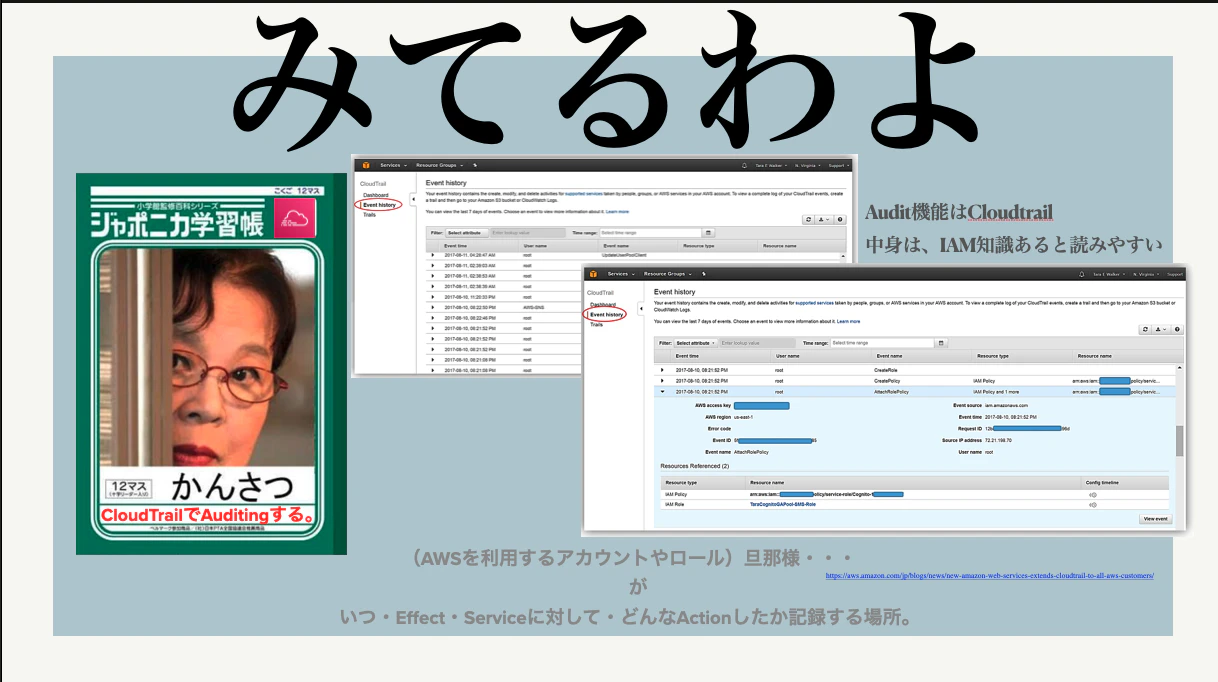
Task: Click the Event time column header in the front window
Action: coord(688,356)
